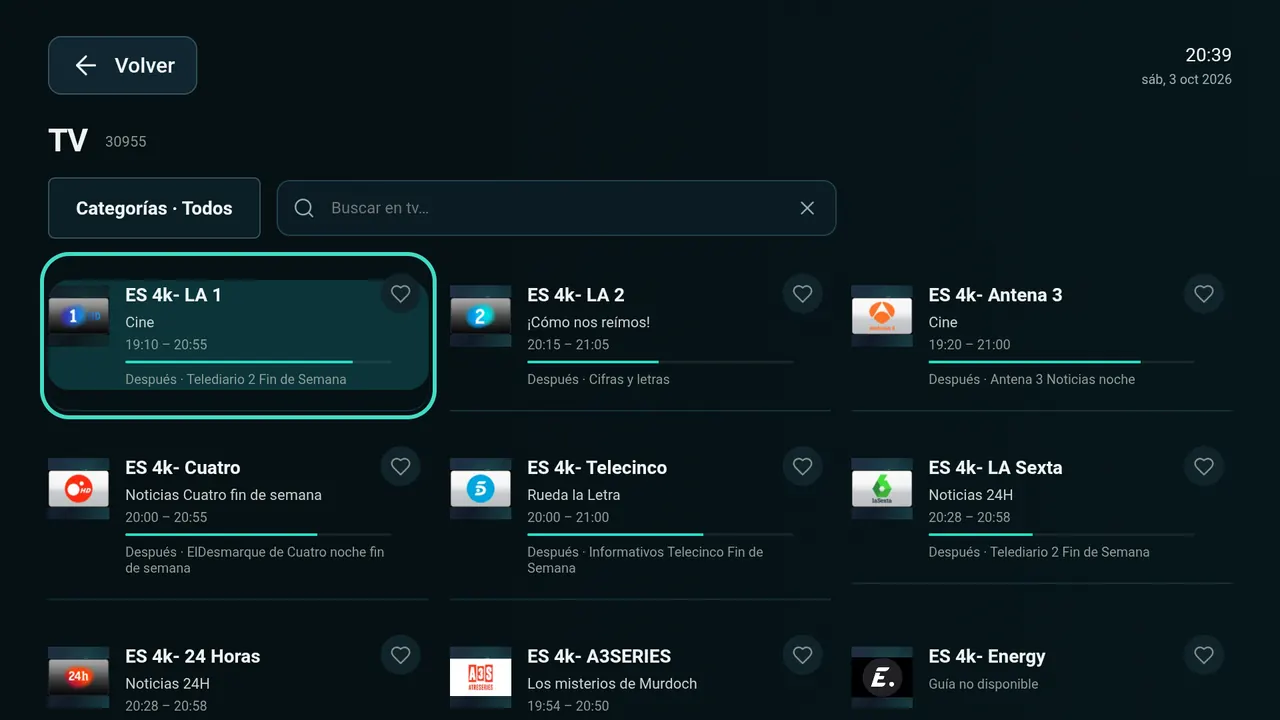Image resolution: width=1280 pixels, height=720 pixels.
Task: Select the ES 4k- Cuatro channel title
Action: (183, 467)
